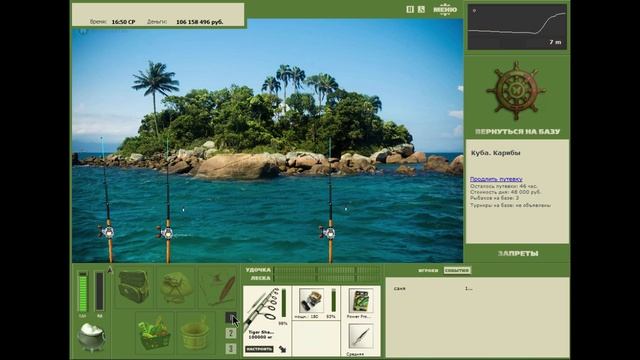Open the Меню button at top

coord(445,9)
